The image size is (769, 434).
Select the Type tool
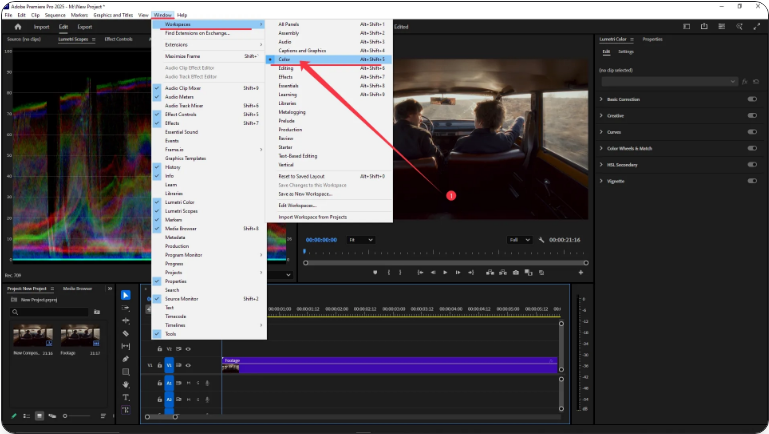[126, 397]
